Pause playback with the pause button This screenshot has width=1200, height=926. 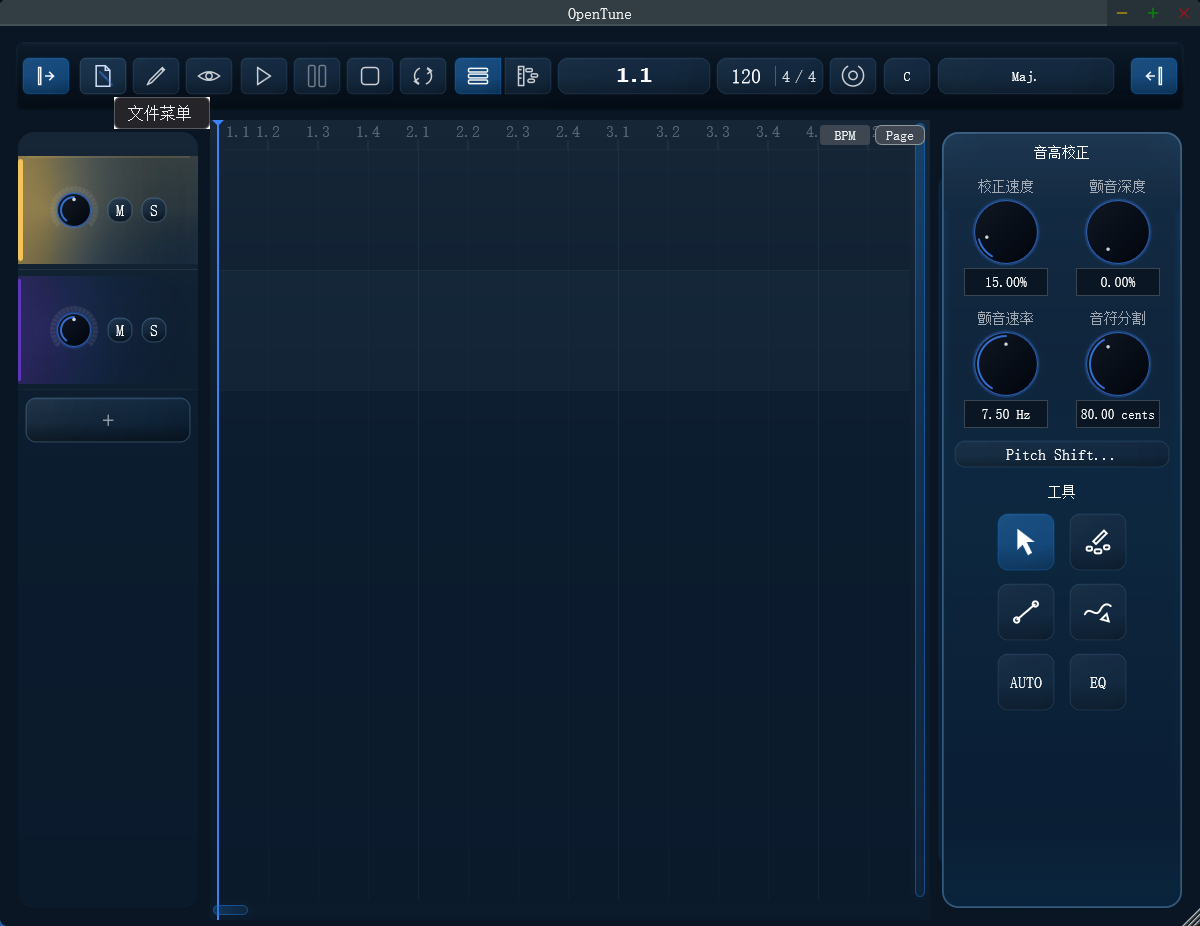(x=317, y=76)
